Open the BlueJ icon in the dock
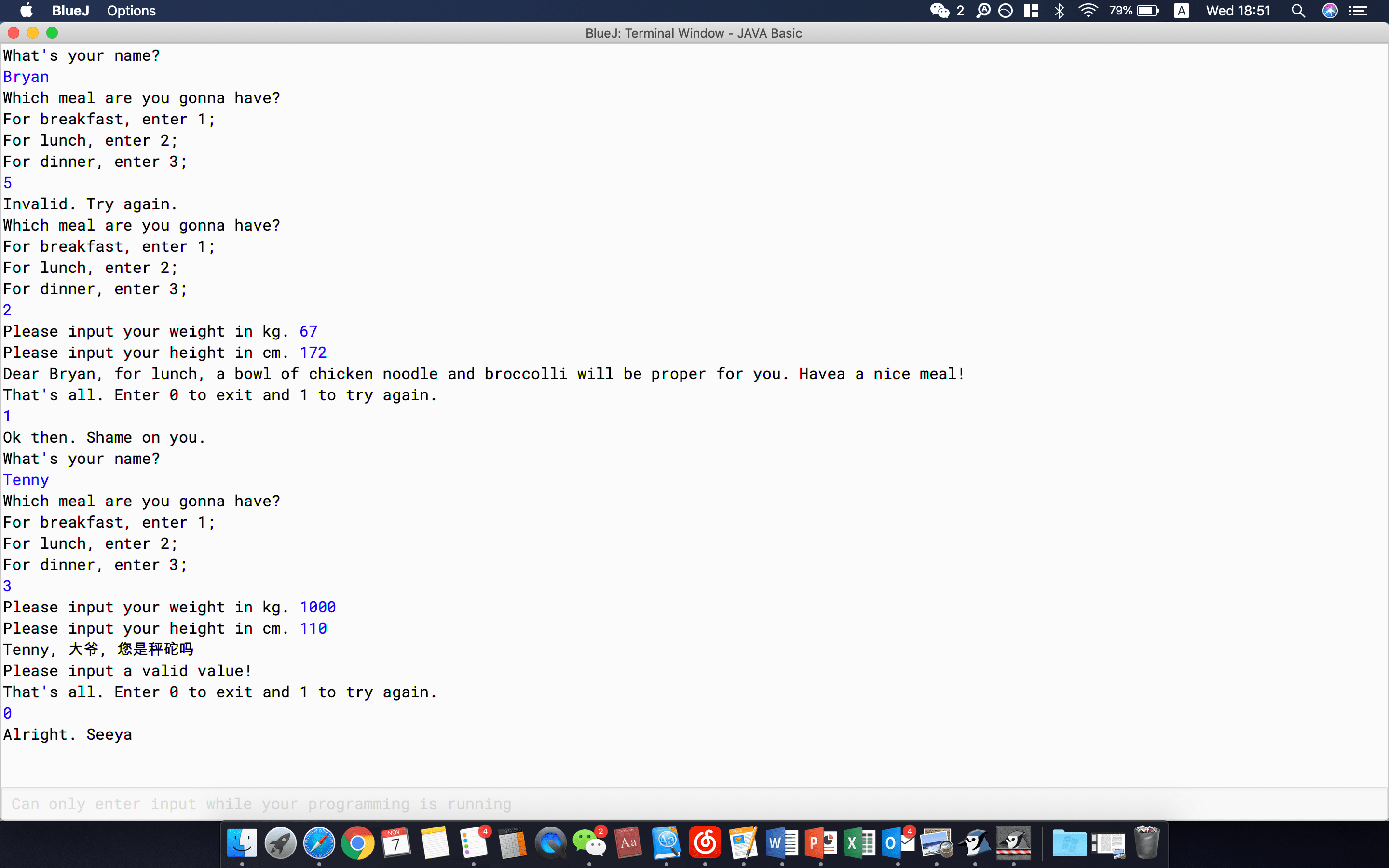 (975, 843)
